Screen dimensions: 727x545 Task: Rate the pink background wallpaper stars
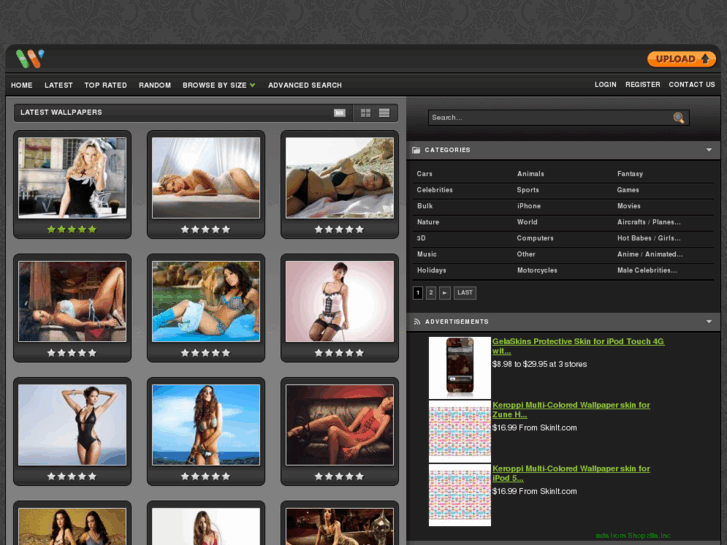[339, 353]
